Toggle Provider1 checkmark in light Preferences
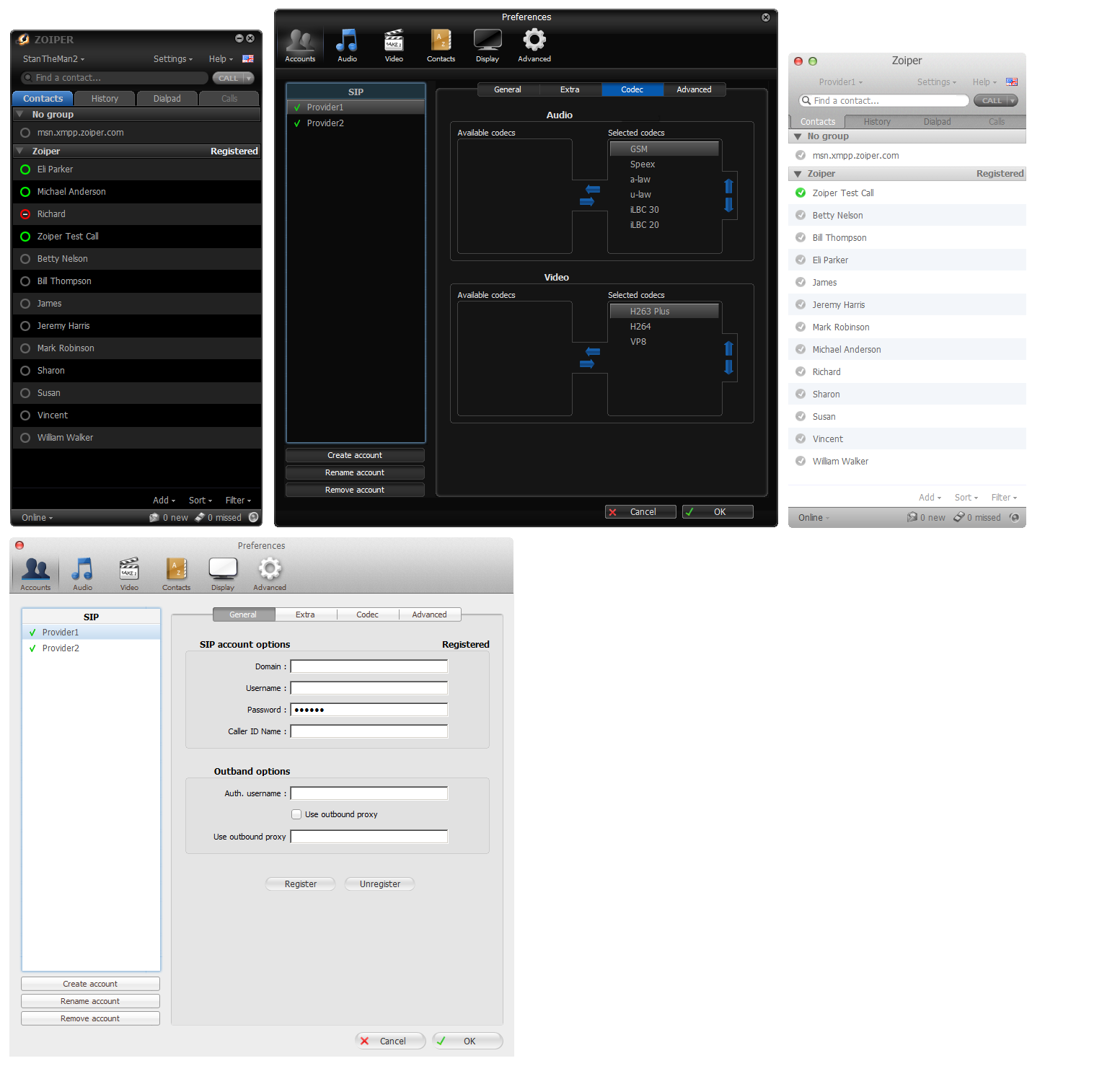 coord(32,633)
